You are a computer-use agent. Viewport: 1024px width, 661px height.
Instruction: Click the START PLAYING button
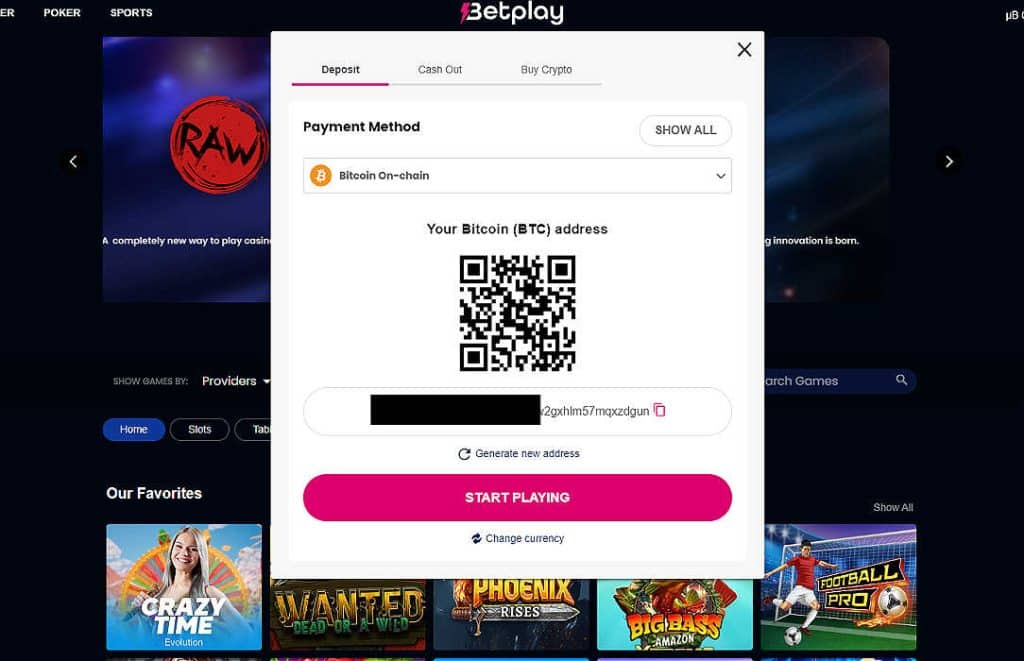tap(517, 498)
